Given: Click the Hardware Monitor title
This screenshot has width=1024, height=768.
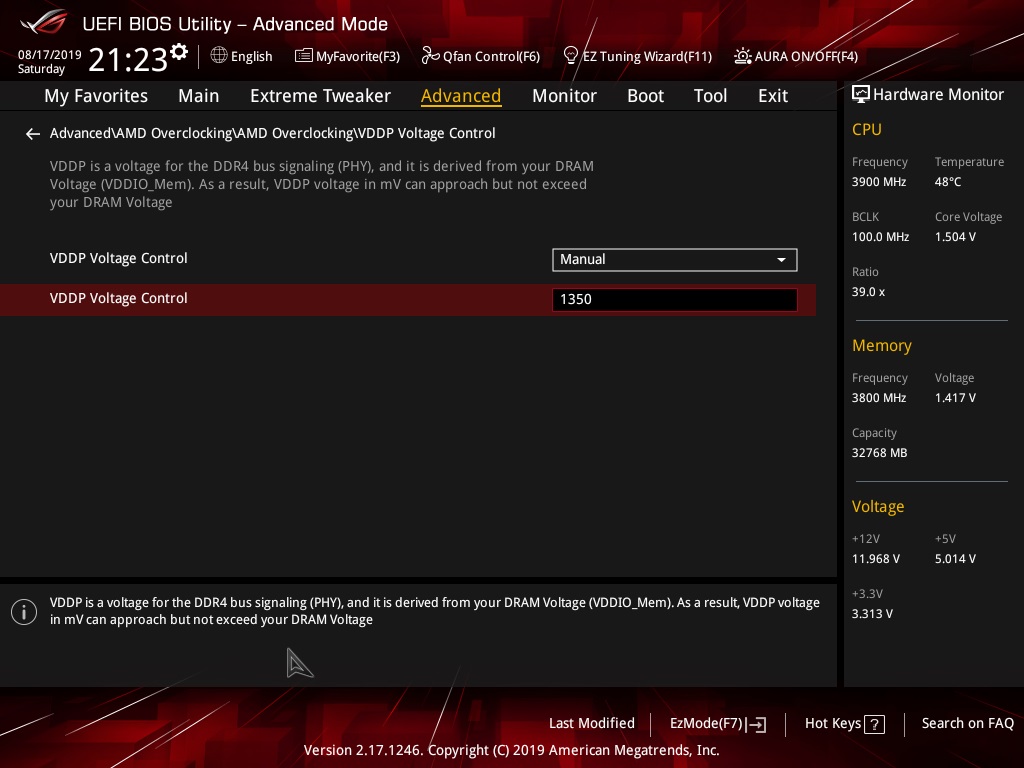Looking at the screenshot, I should click(938, 95).
